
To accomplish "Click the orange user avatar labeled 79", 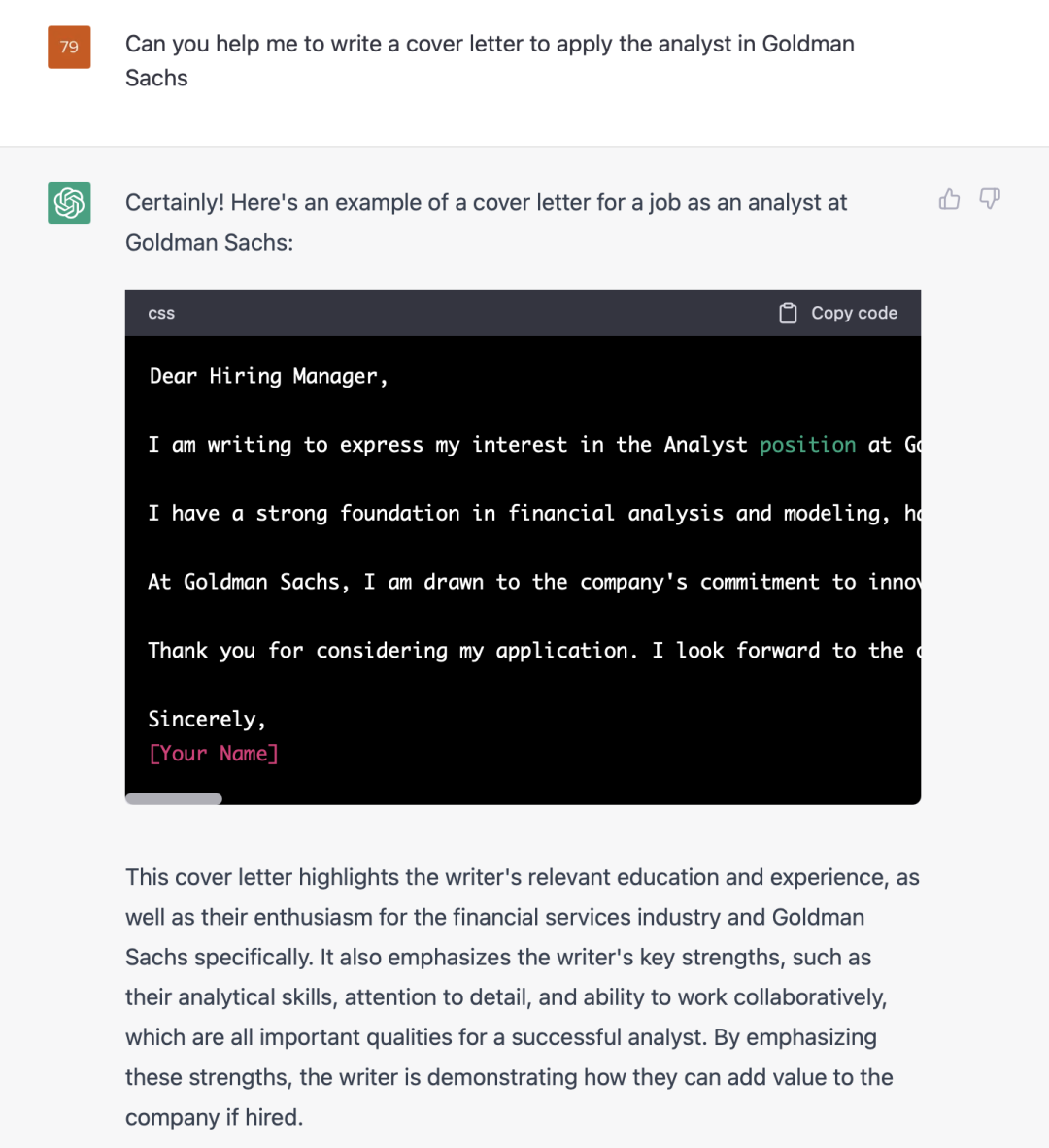I will click(70, 47).
